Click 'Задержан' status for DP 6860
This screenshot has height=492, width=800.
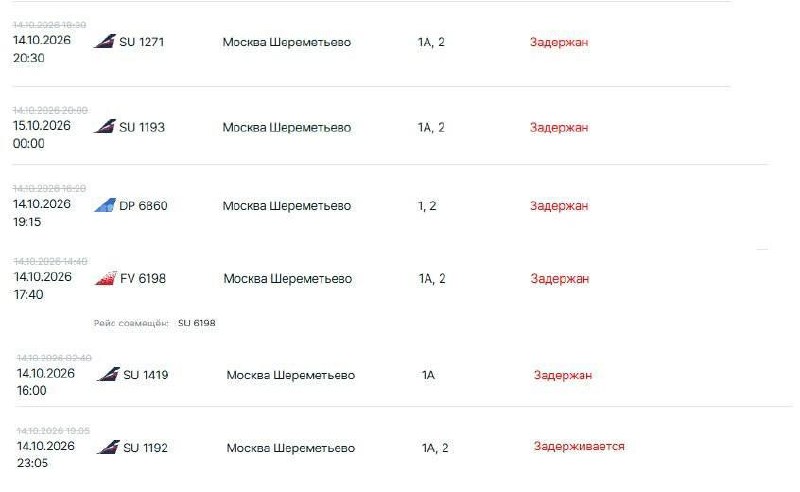(559, 206)
